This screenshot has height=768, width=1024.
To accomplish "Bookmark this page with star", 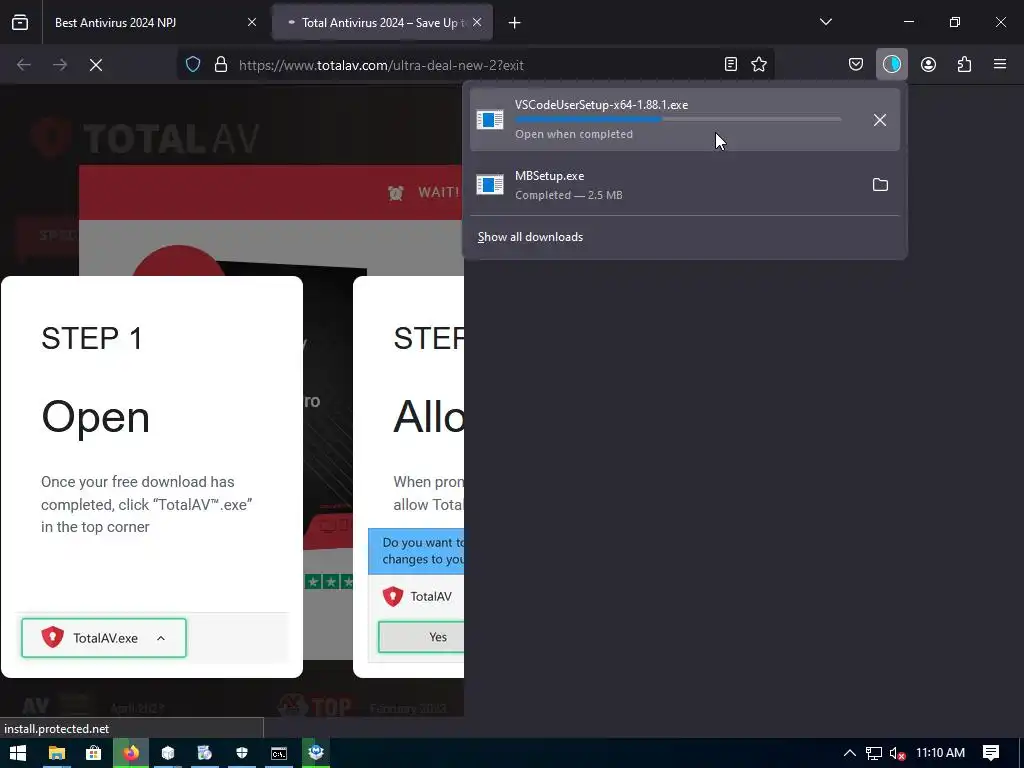I will [759, 64].
